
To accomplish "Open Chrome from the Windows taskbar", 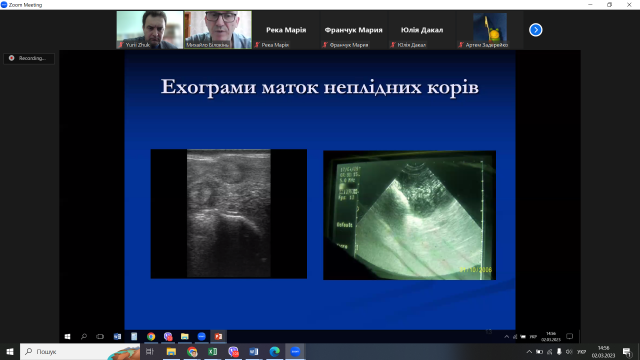I will pos(192,351).
